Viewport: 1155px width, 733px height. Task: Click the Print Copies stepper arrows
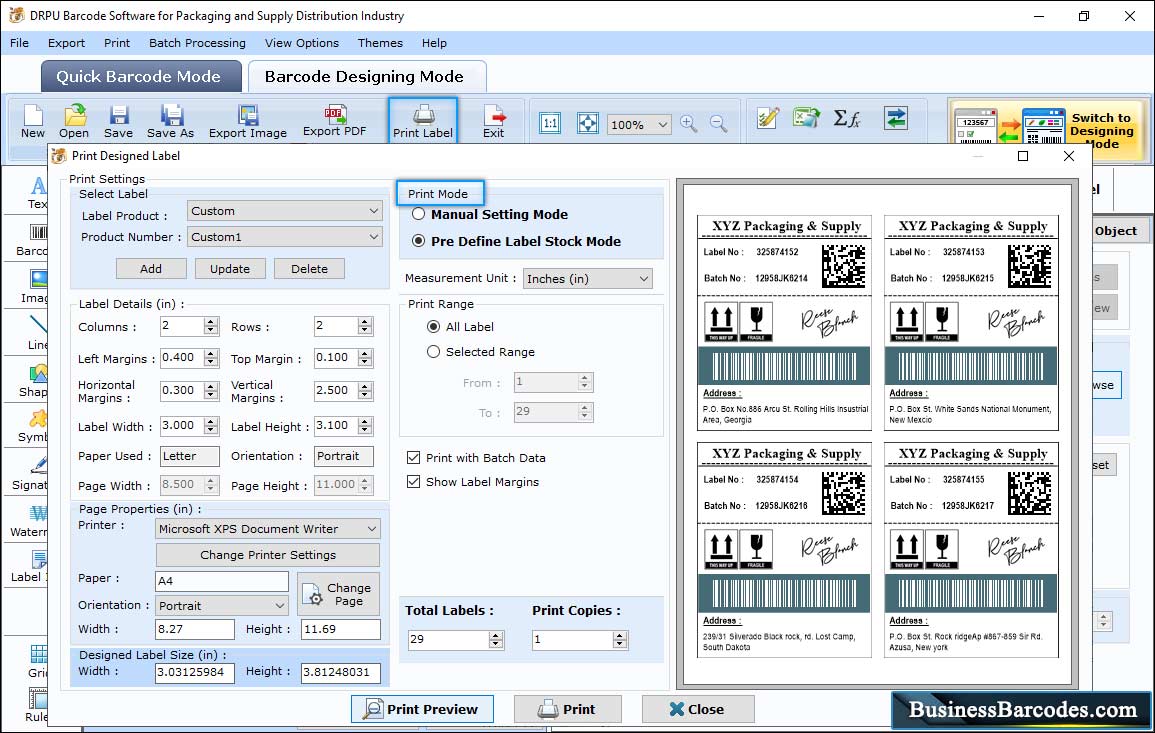pyautogui.click(x=620, y=639)
